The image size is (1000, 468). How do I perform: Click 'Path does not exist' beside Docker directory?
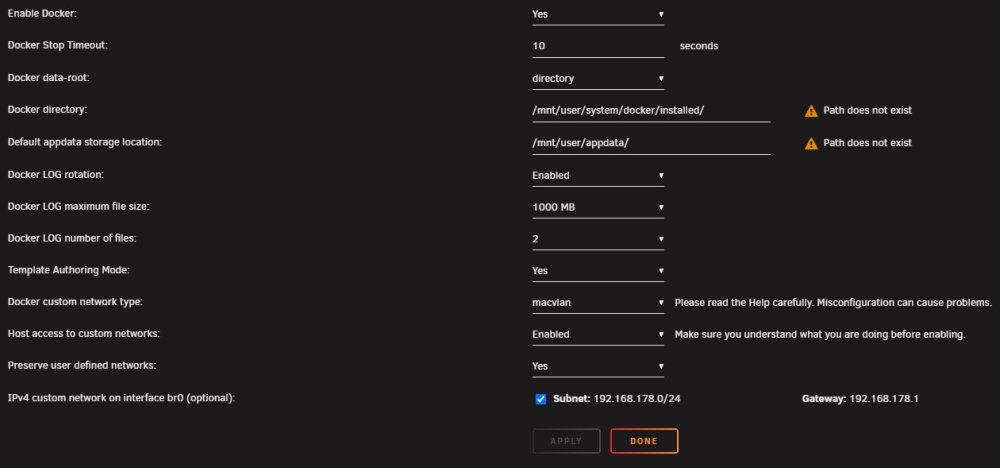[867, 110]
